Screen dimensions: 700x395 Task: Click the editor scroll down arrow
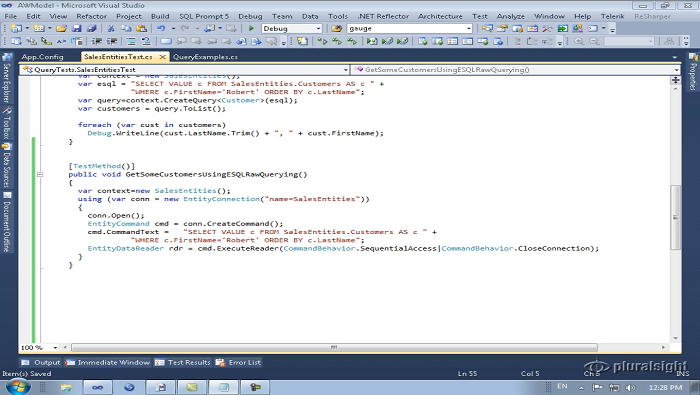tap(675, 338)
